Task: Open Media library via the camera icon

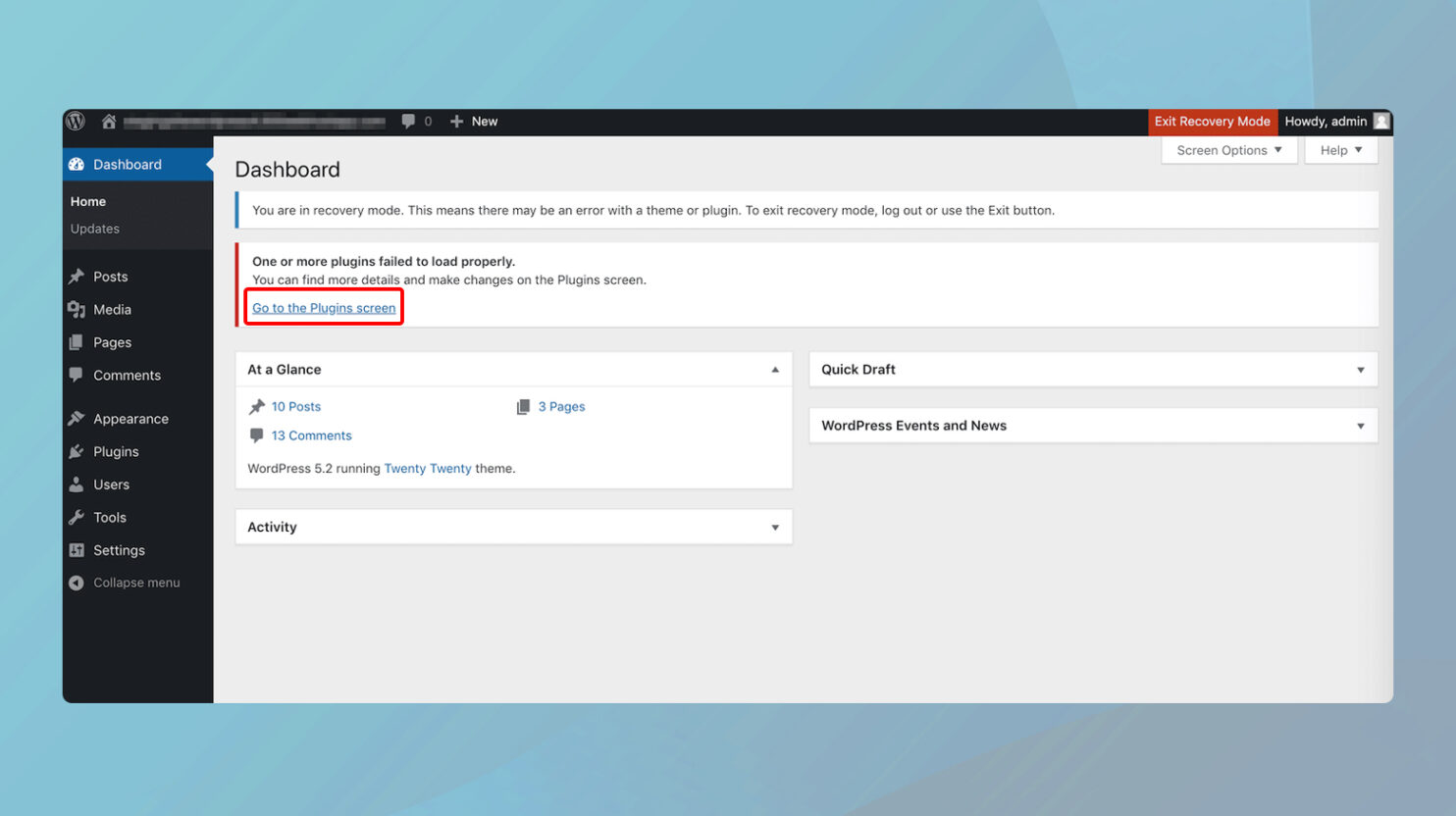Action: click(77, 309)
